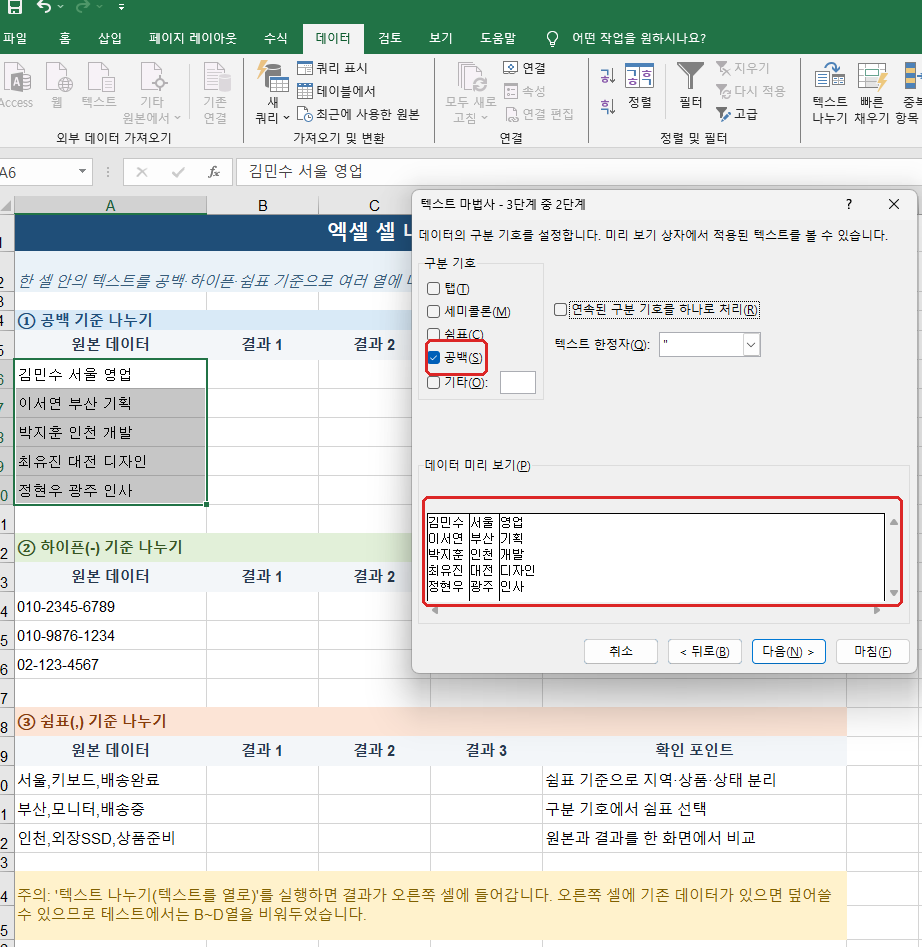This screenshot has height=947, width=922.
Task: Click the 텍스트 나누기 icon
Action: point(830,92)
